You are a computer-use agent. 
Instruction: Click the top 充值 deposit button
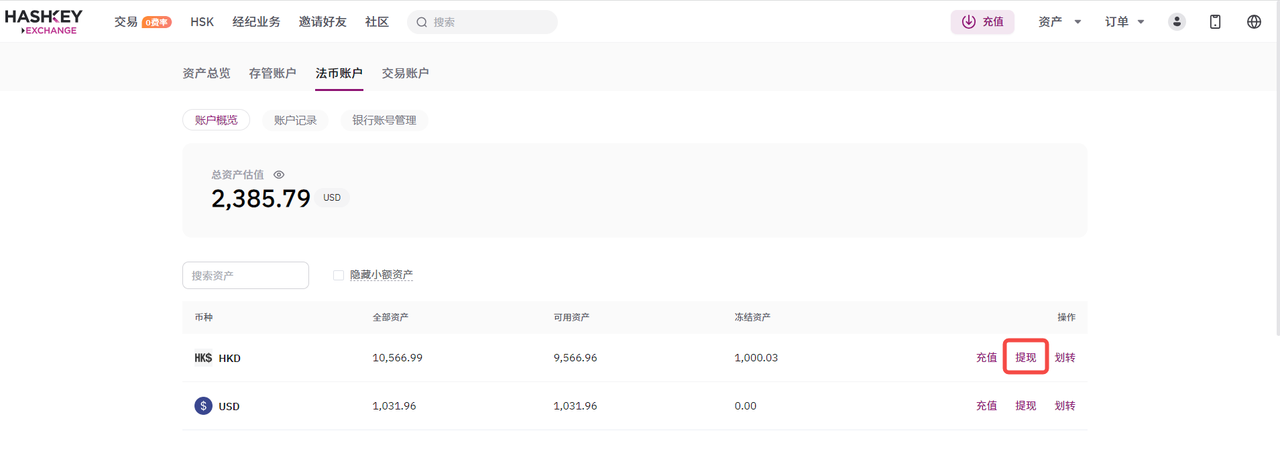[x=982, y=22]
